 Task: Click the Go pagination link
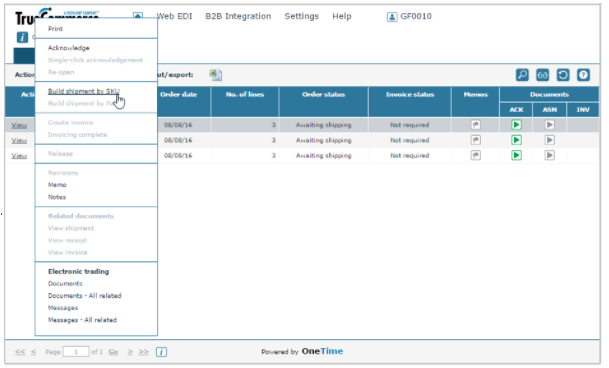pyautogui.click(x=113, y=352)
